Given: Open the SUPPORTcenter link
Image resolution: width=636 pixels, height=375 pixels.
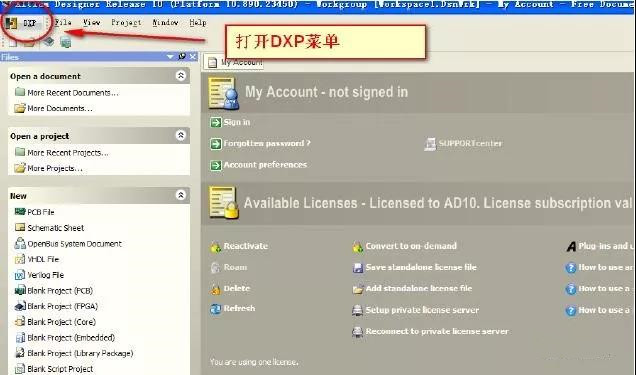Looking at the screenshot, I should point(470,143).
